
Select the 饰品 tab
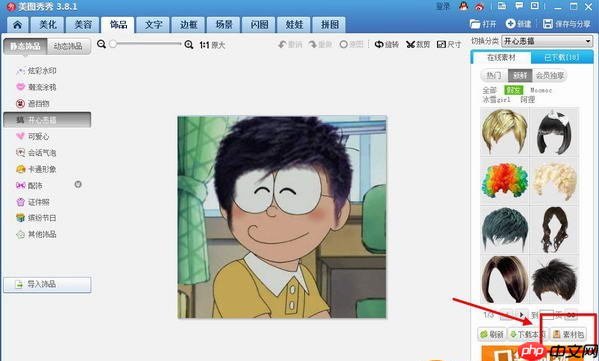pyautogui.click(x=118, y=25)
